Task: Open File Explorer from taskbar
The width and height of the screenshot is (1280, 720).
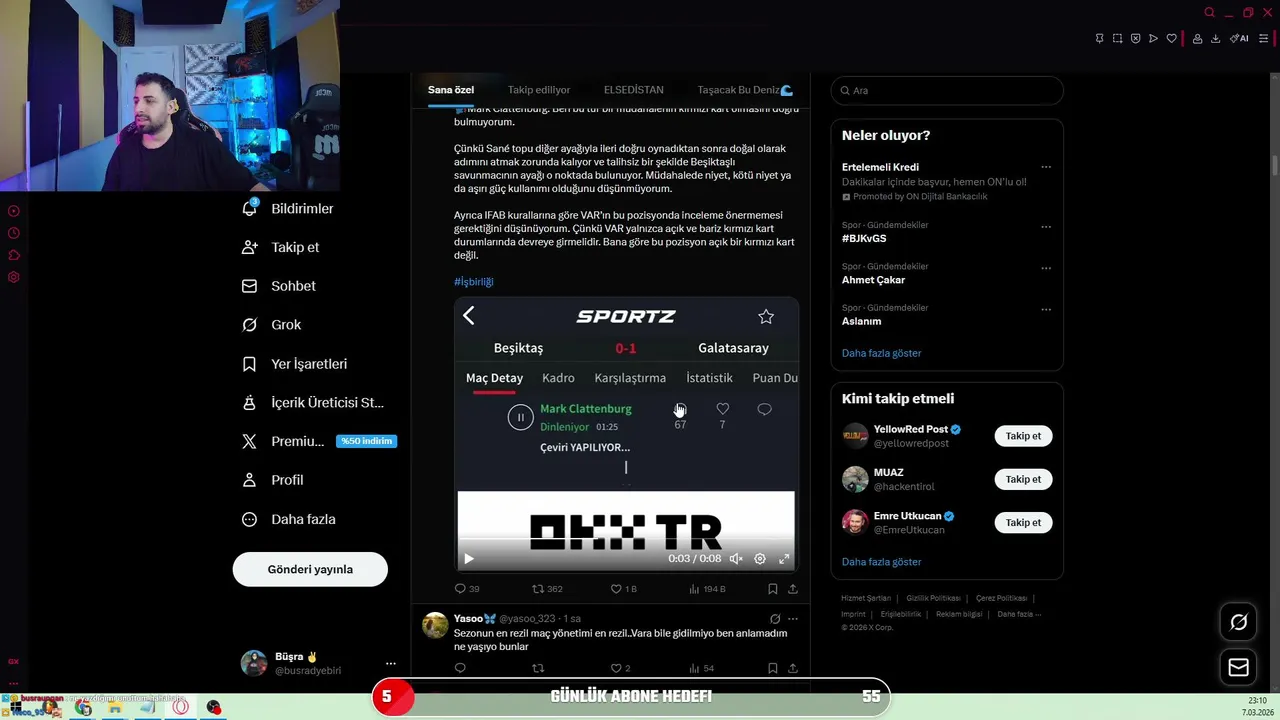Action: click(115, 707)
